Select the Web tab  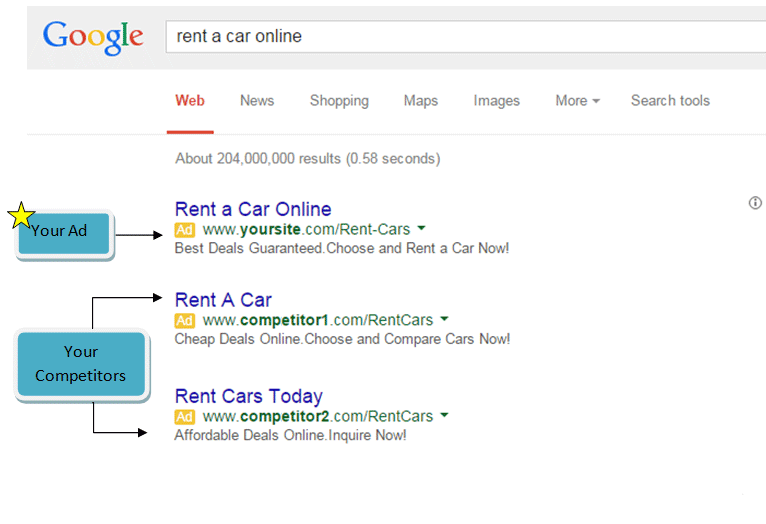pos(190,101)
